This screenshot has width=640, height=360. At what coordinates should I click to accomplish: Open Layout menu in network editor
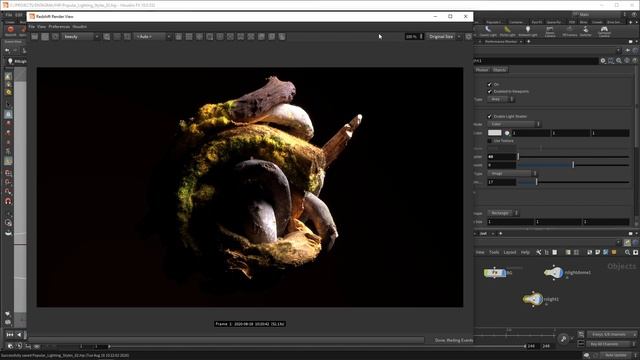pyautogui.click(x=509, y=253)
